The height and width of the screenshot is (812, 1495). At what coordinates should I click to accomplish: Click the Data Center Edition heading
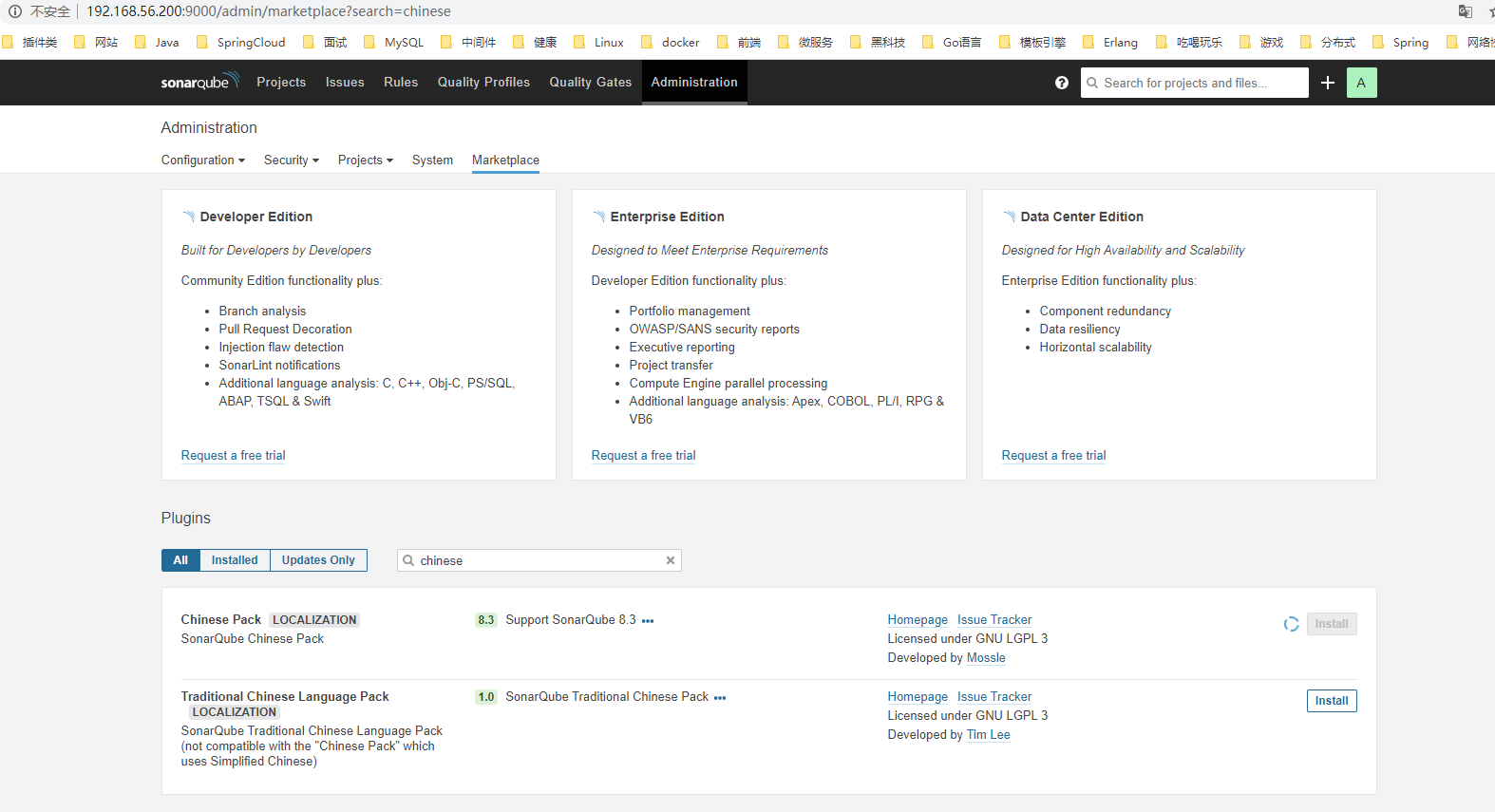point(1082,217)
